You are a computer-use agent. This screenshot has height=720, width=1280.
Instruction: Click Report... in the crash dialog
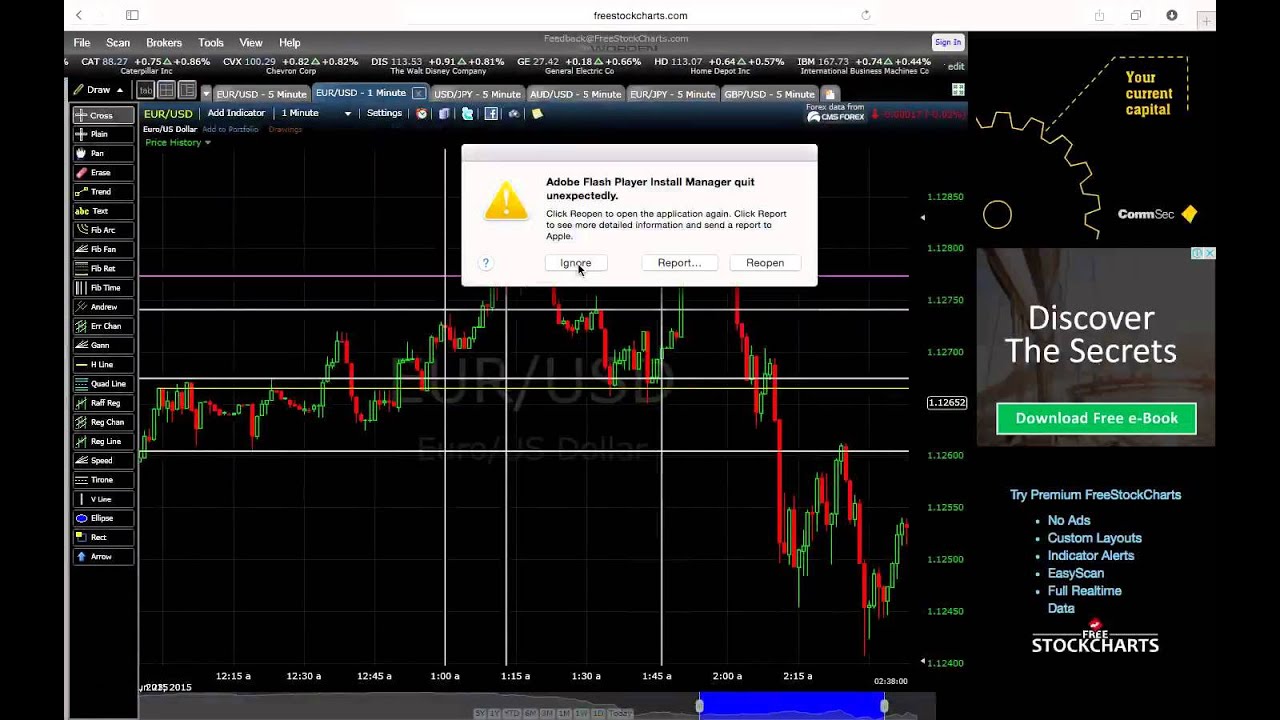tap(680, 263)
